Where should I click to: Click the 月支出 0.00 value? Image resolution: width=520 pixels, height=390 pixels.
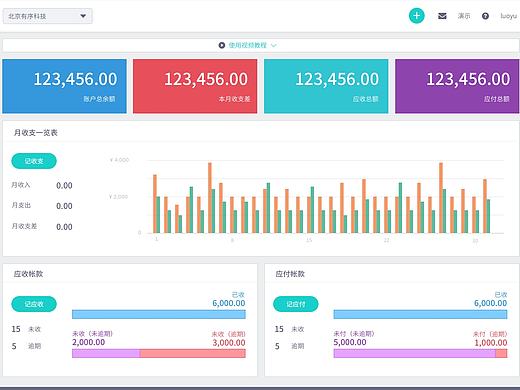(64, 206)
